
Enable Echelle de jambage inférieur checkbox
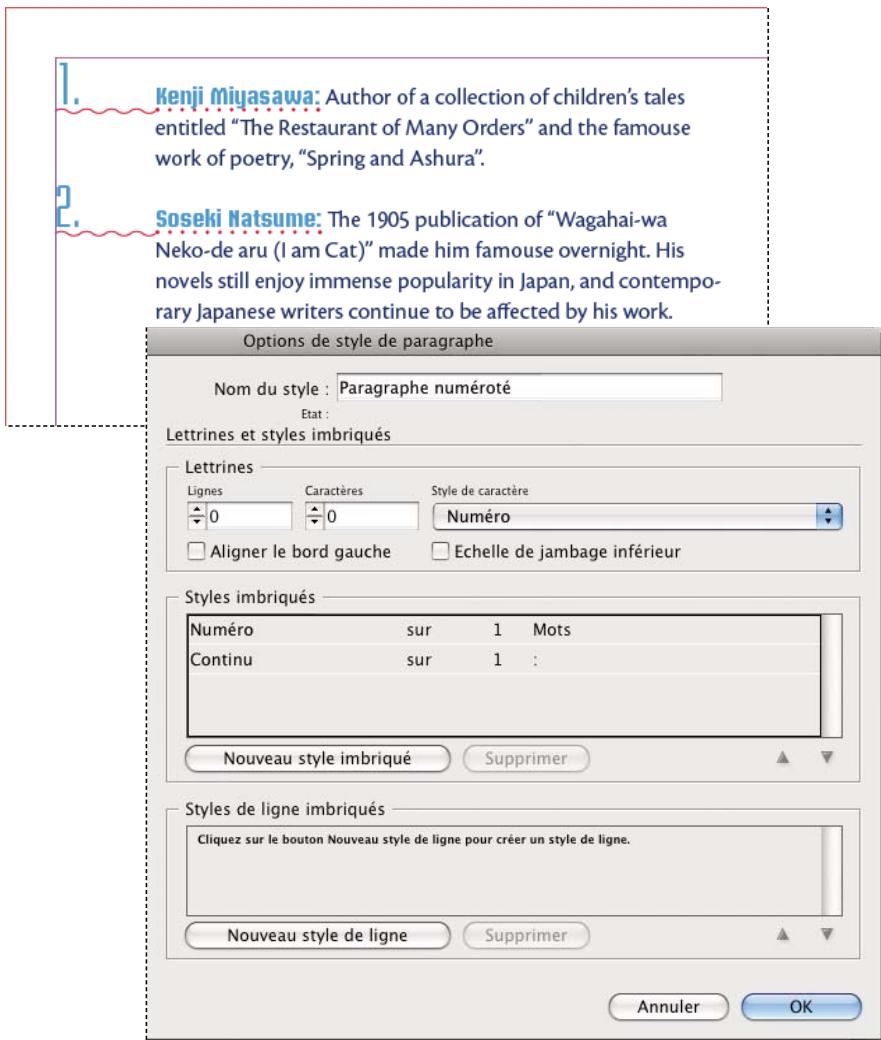(x=440, y=551)
